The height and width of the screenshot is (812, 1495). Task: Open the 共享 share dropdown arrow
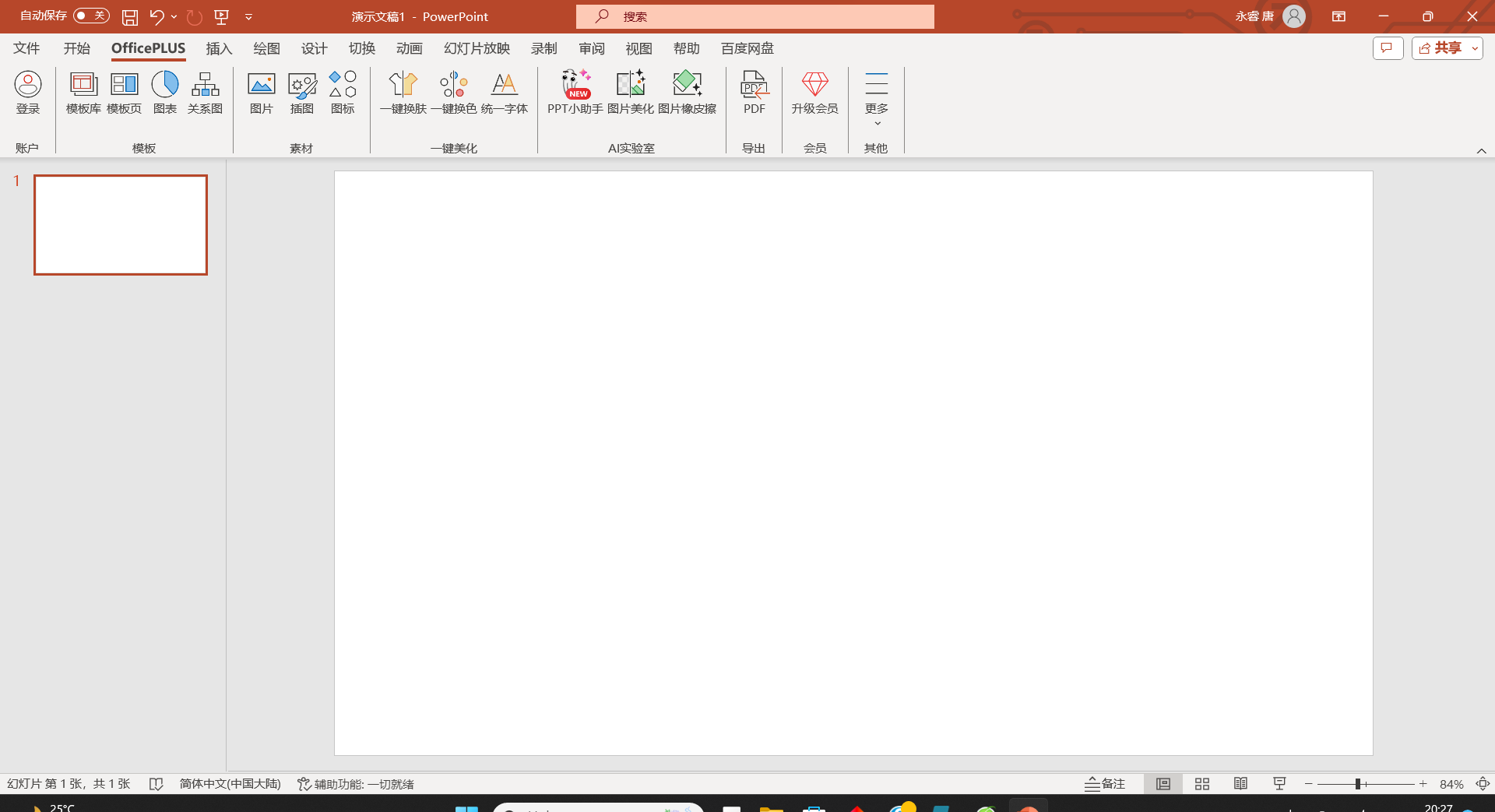click(x=1475, y=48)
